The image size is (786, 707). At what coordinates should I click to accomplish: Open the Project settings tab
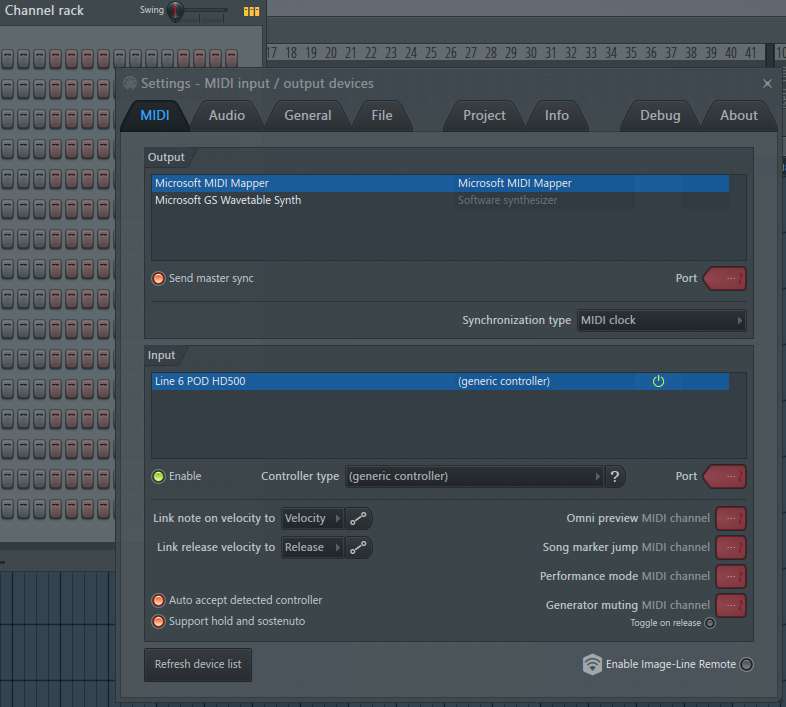pyautogui.click(x=484, y=115)
